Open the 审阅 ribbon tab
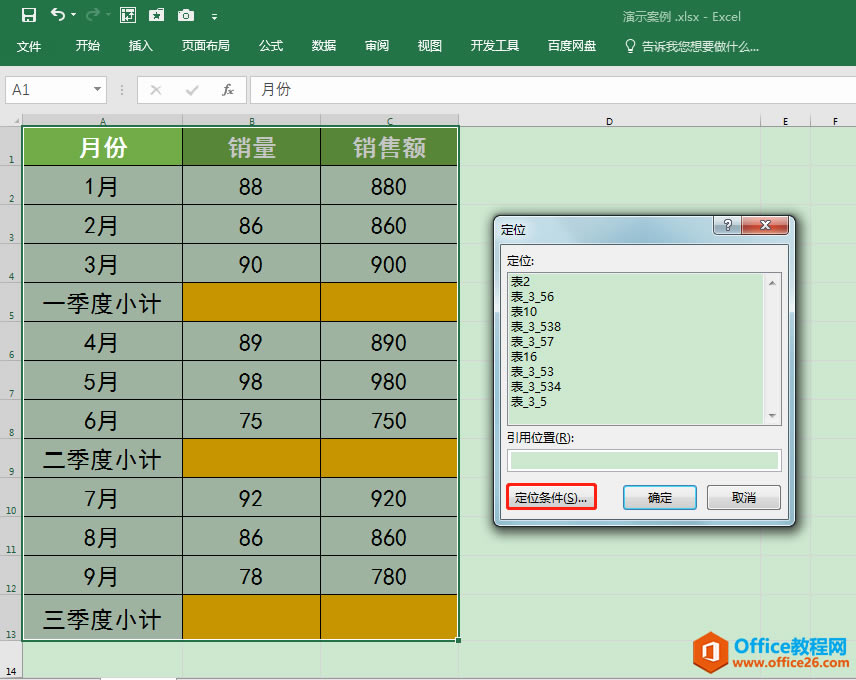The image size is (856, 680). point(377,45)
